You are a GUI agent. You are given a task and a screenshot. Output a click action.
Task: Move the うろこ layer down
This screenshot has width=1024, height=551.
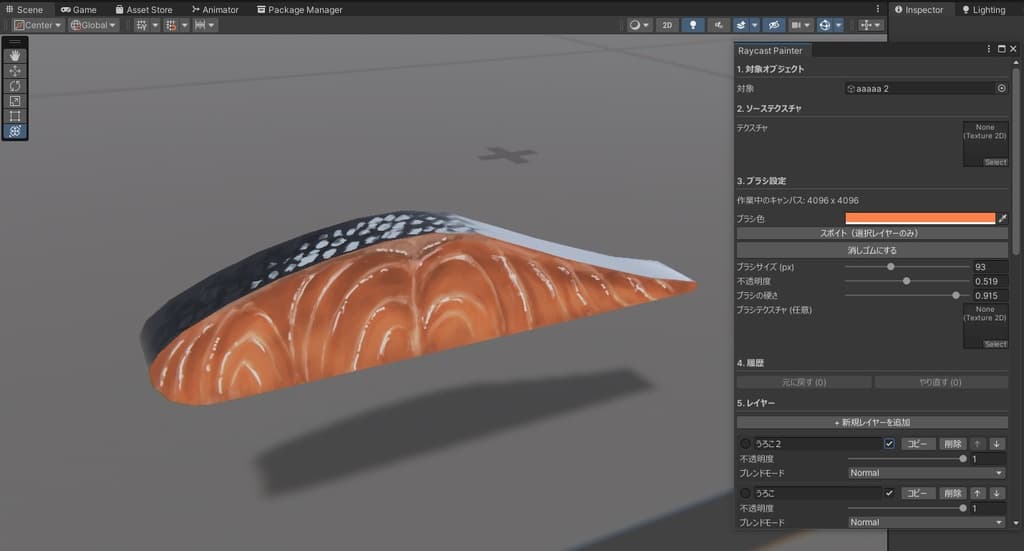pyautogui.click(x=997, y=494)
